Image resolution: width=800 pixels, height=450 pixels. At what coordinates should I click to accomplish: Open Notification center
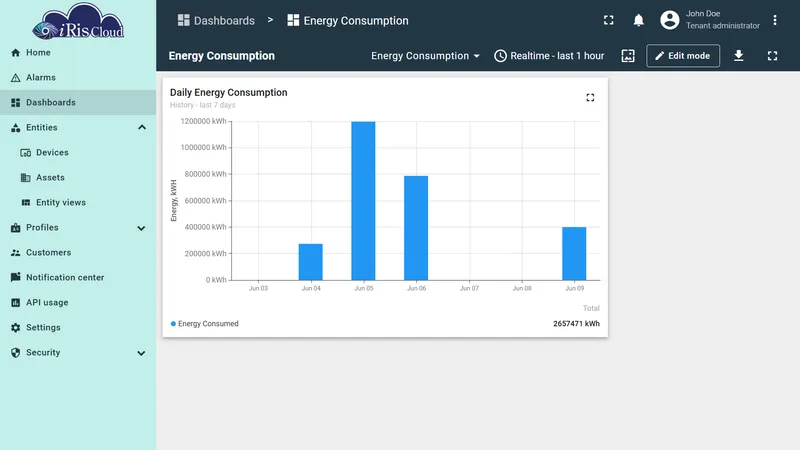[78, 278]
